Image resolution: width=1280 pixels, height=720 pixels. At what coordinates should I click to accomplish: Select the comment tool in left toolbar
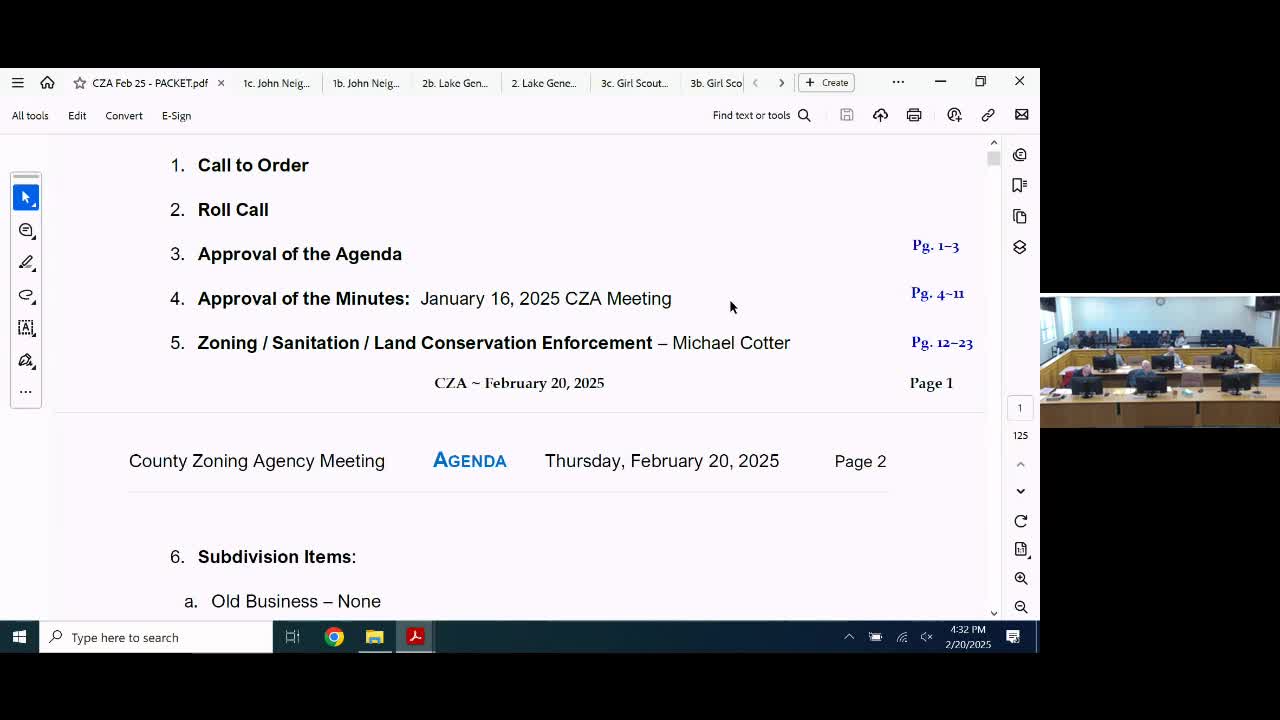26,231
